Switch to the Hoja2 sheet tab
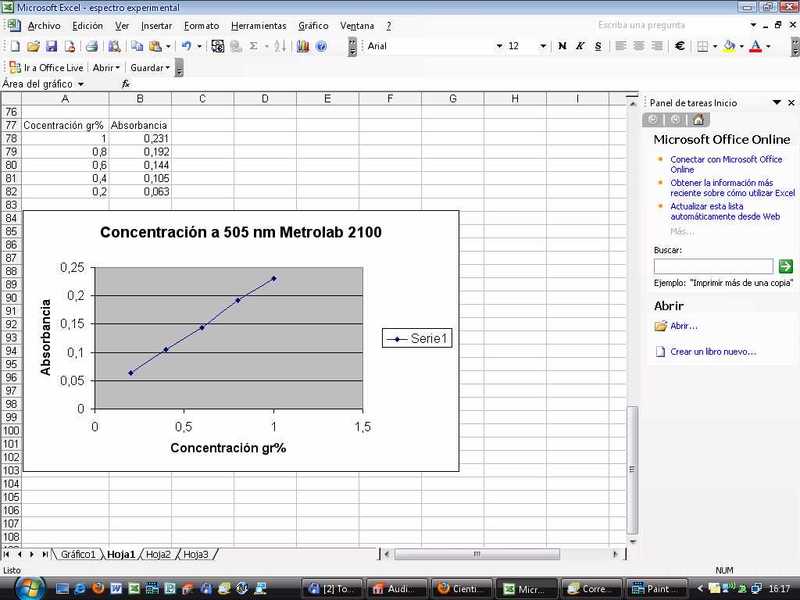This screenshot has width=800, height=600. click(158, 554)
